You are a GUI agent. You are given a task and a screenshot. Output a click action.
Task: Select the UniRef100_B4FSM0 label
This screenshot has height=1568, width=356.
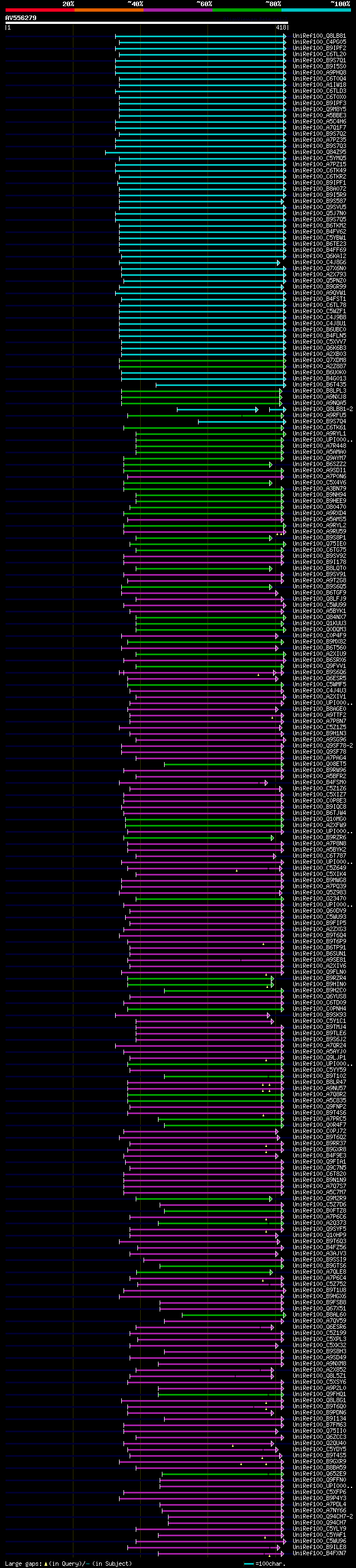pos(319,783)
